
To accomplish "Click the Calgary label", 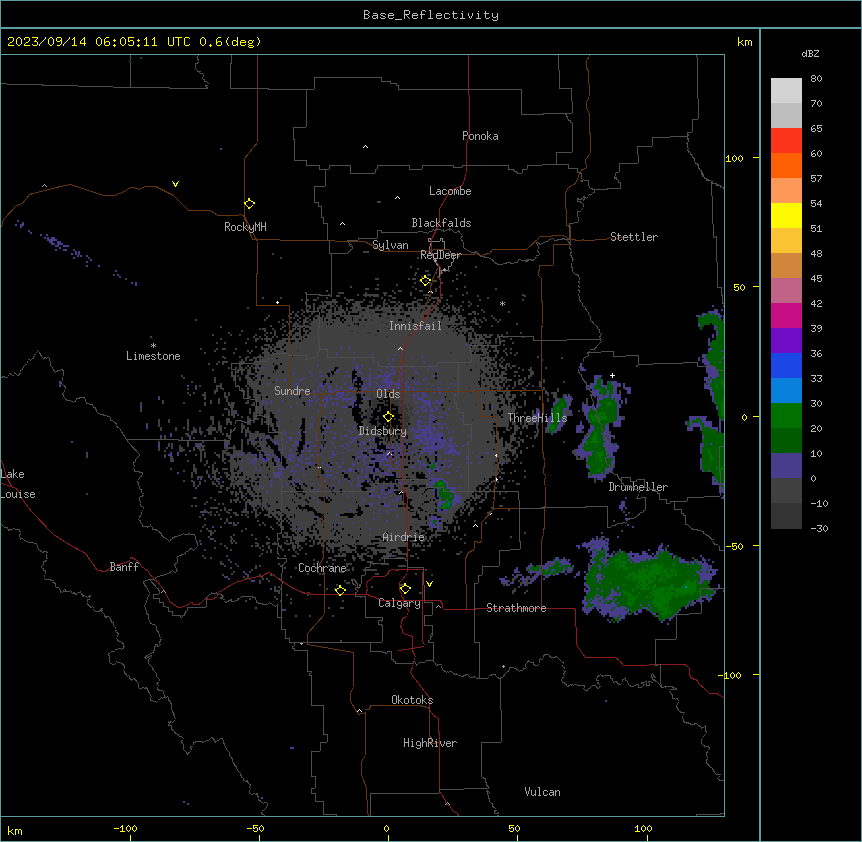I will click(x=399, y=603).
